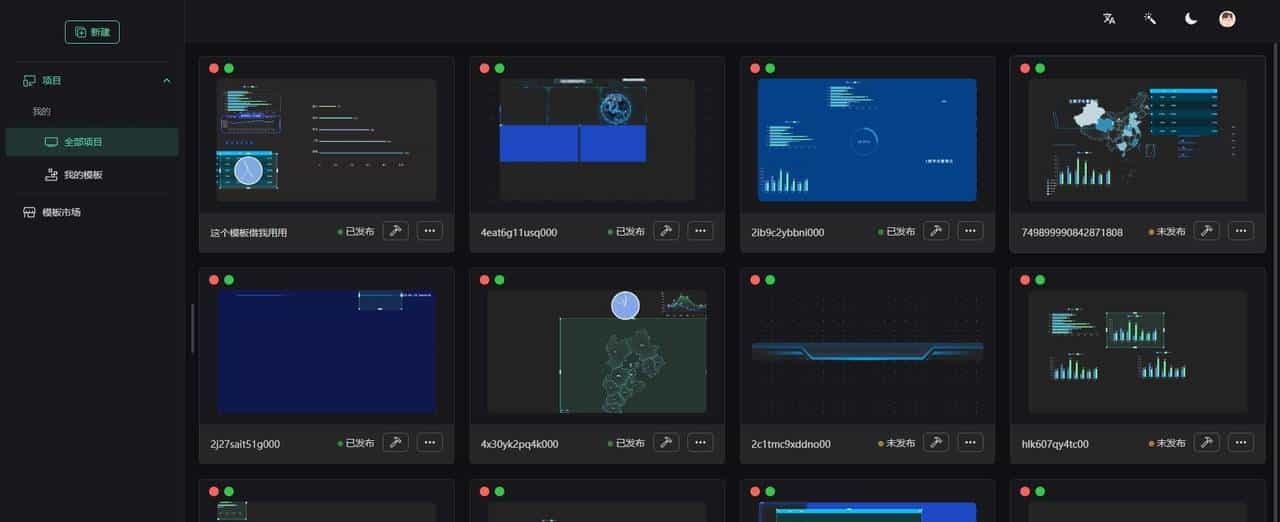
Task: Click project name 2ib9c2ybbni000
Action: 788,232
